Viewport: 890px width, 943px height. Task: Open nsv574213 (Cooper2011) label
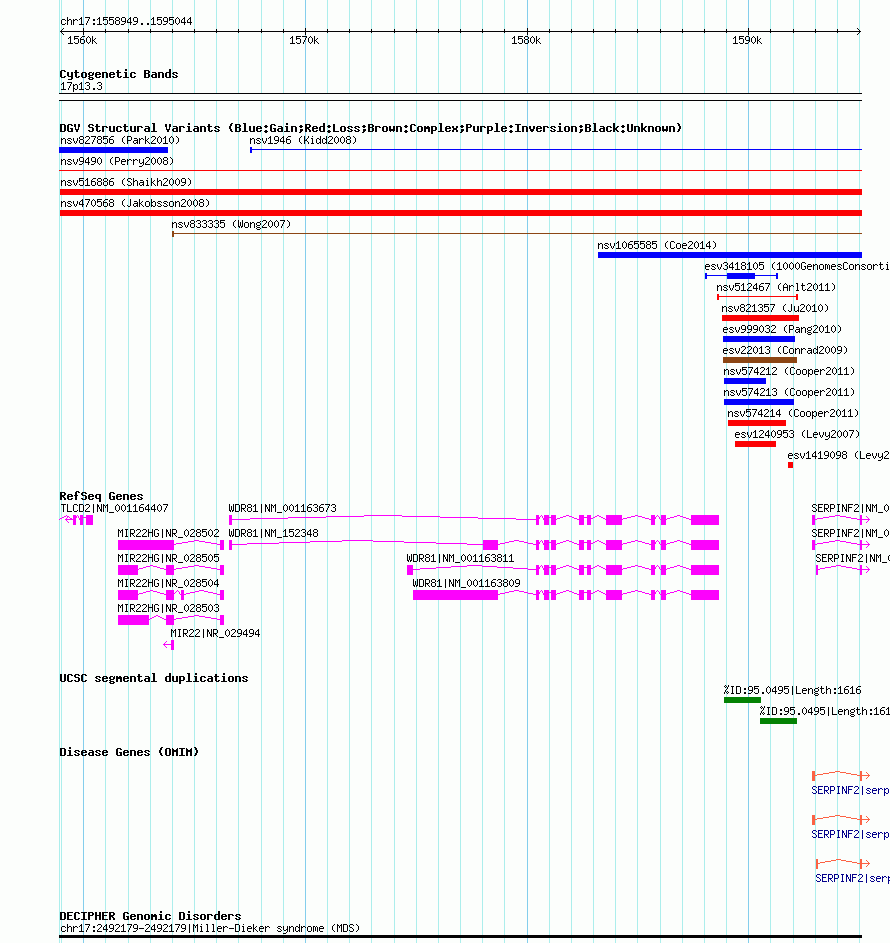pyautogui.click(x=789, y=393)
